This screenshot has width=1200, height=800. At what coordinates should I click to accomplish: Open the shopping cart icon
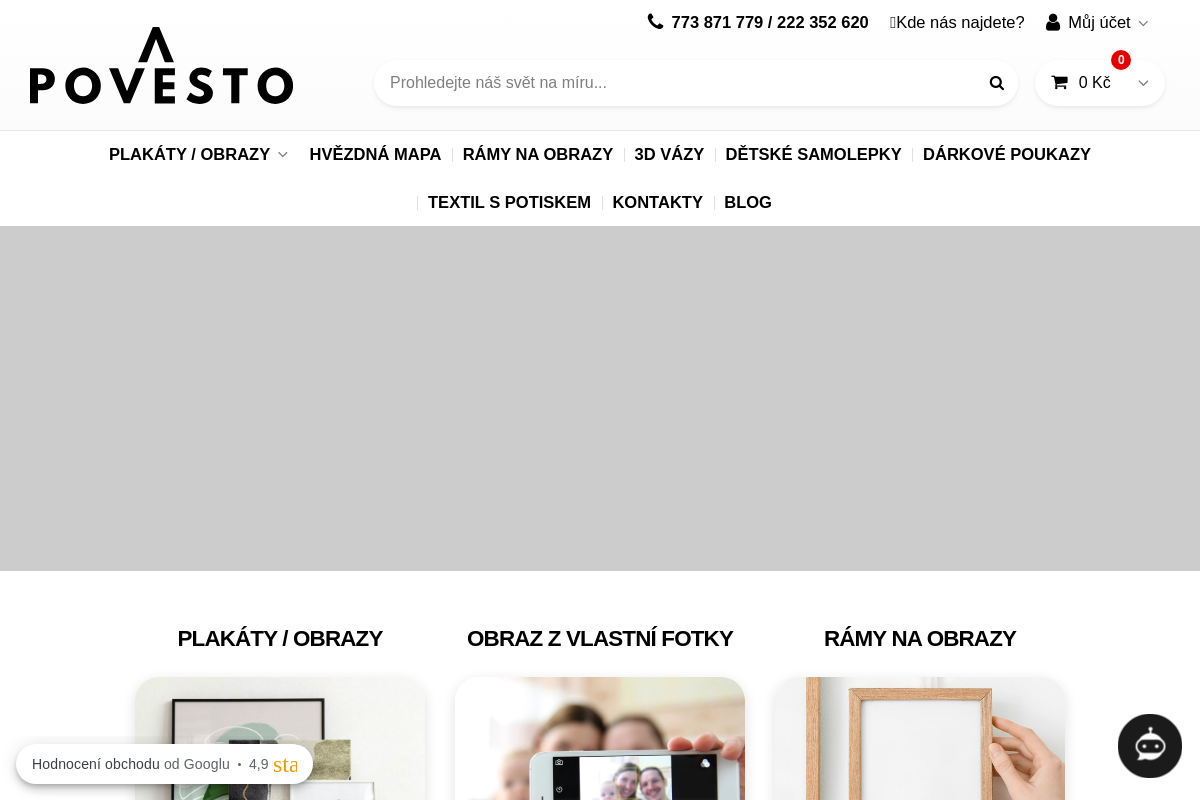point(1060,83)
